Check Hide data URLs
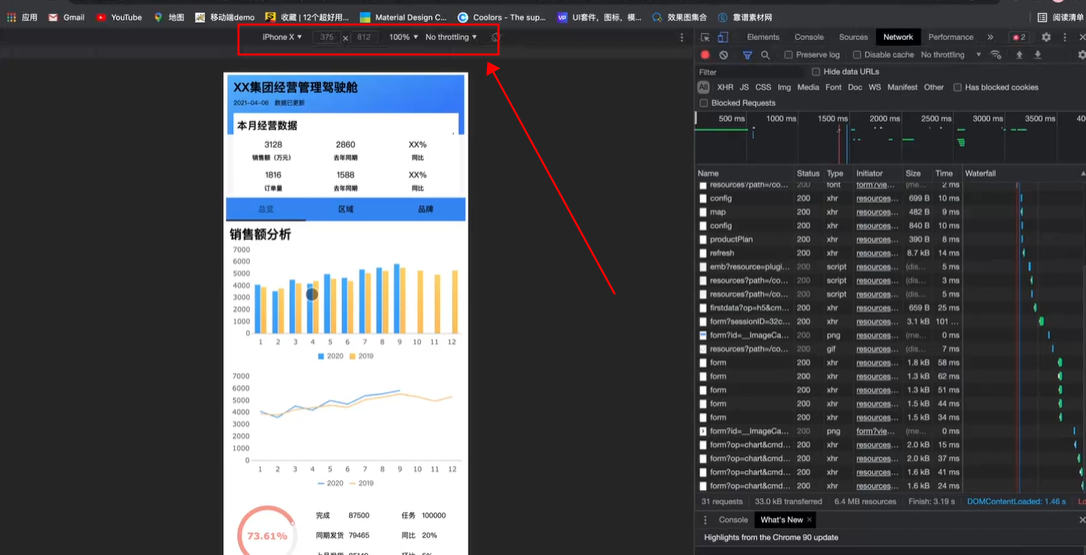Screen dimensions: 1086x555 816,72
